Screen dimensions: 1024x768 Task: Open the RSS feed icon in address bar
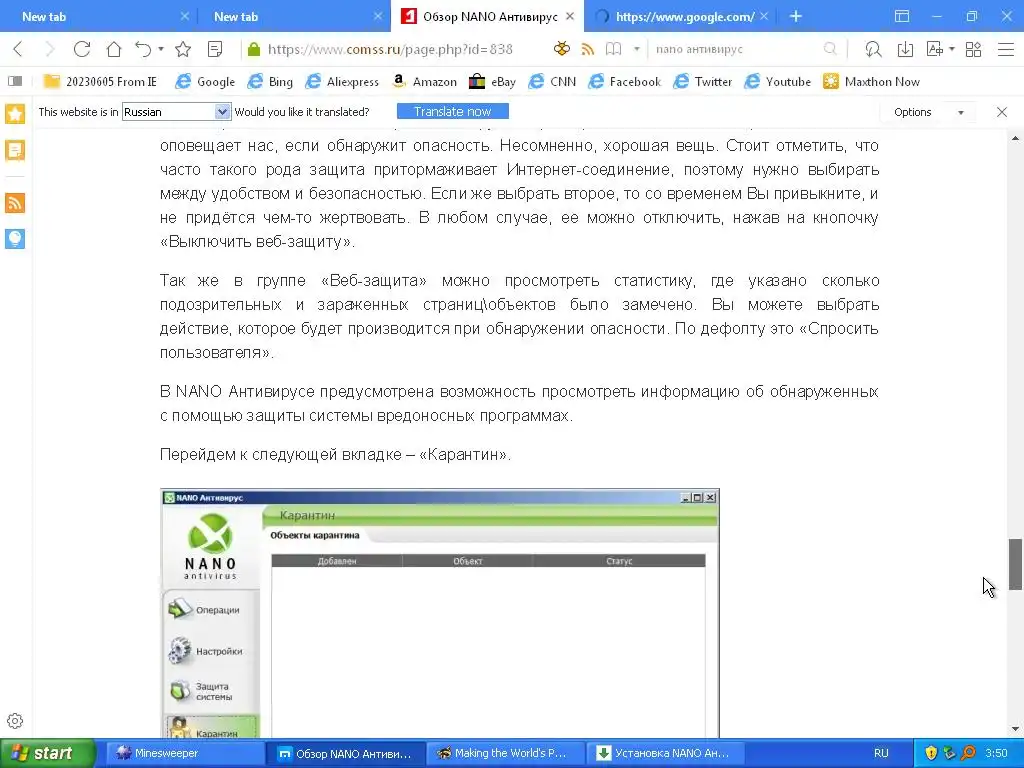[588, 49]
